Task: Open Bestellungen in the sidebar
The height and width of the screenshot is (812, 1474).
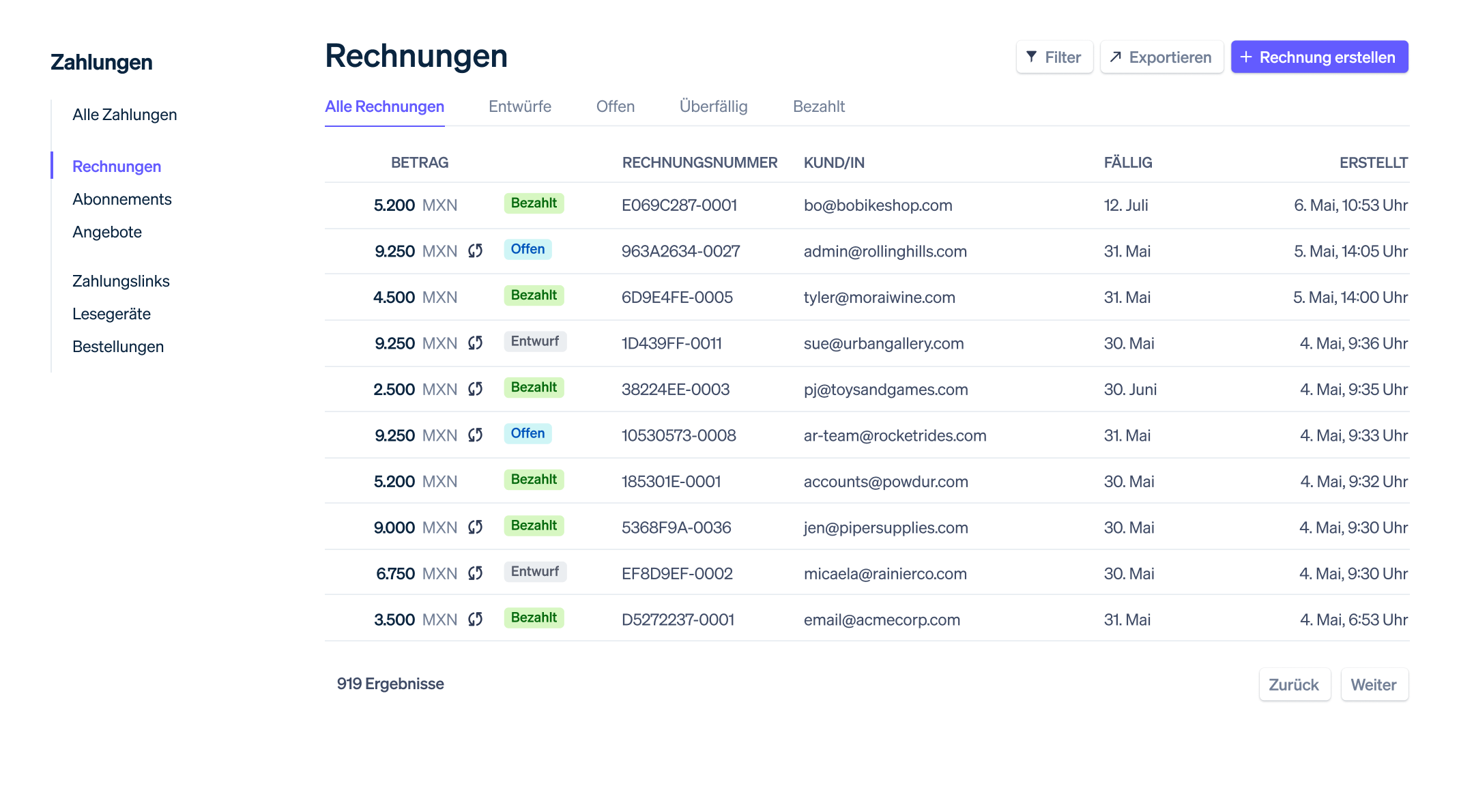Action: [x=118, y=347]
